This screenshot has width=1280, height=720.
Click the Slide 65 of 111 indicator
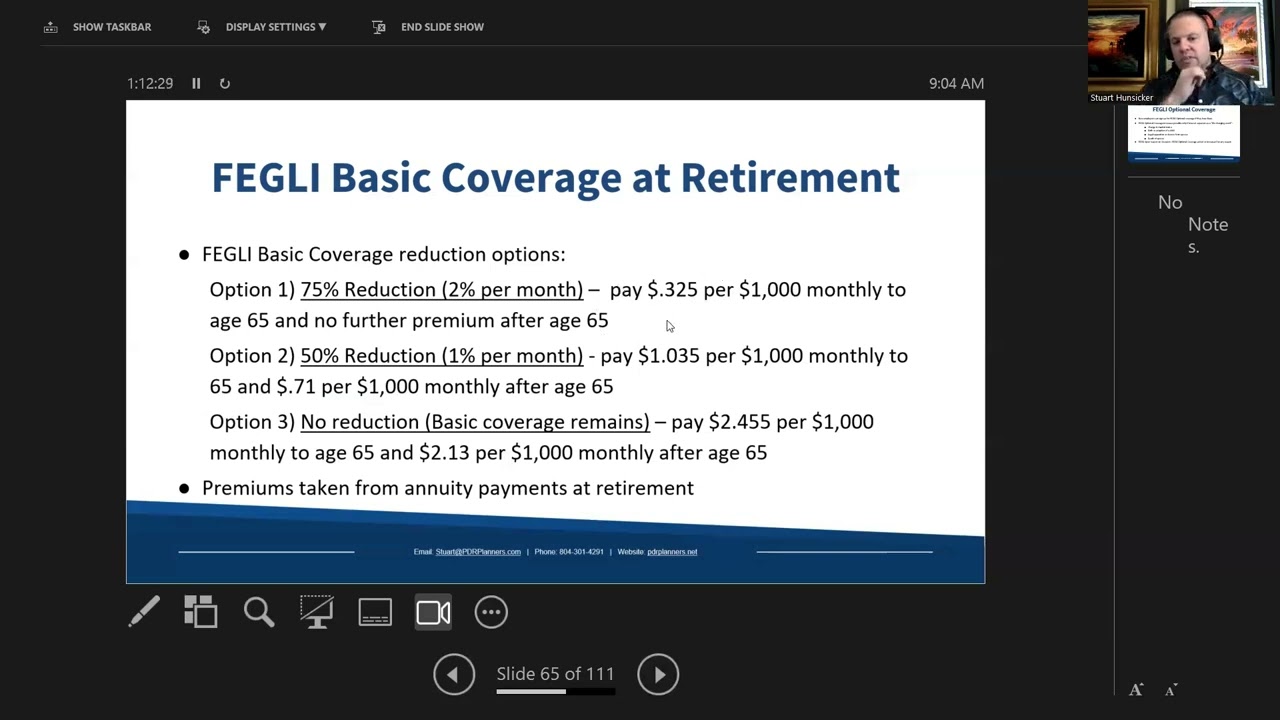pyautogui.click(x=556, y=674)
